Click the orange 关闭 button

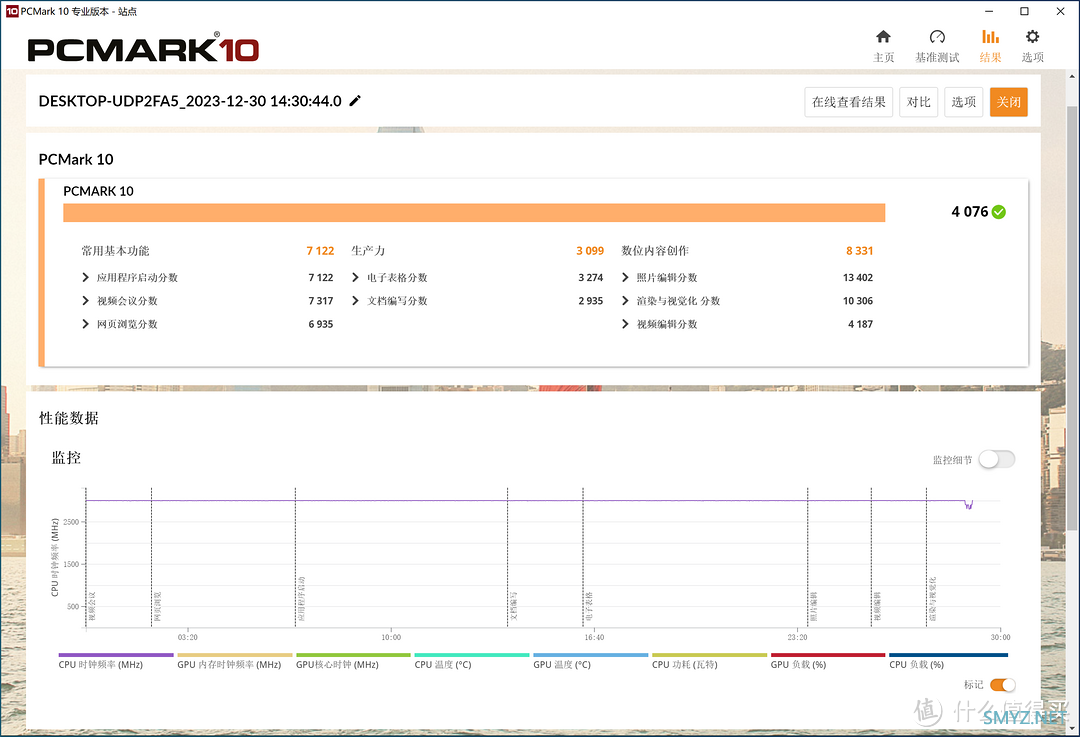tap(1008, 102)
